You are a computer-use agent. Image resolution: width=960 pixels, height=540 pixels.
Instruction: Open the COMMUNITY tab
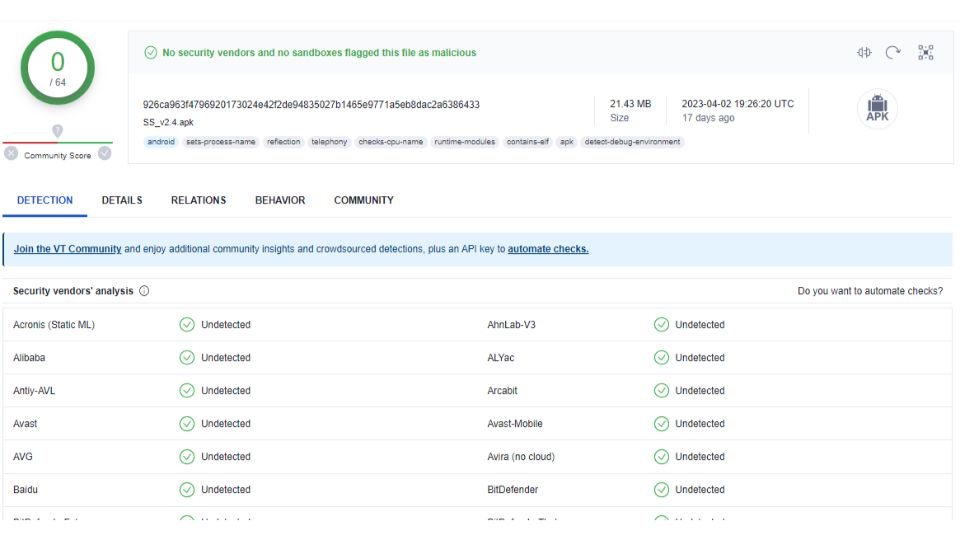coord(364,200)
